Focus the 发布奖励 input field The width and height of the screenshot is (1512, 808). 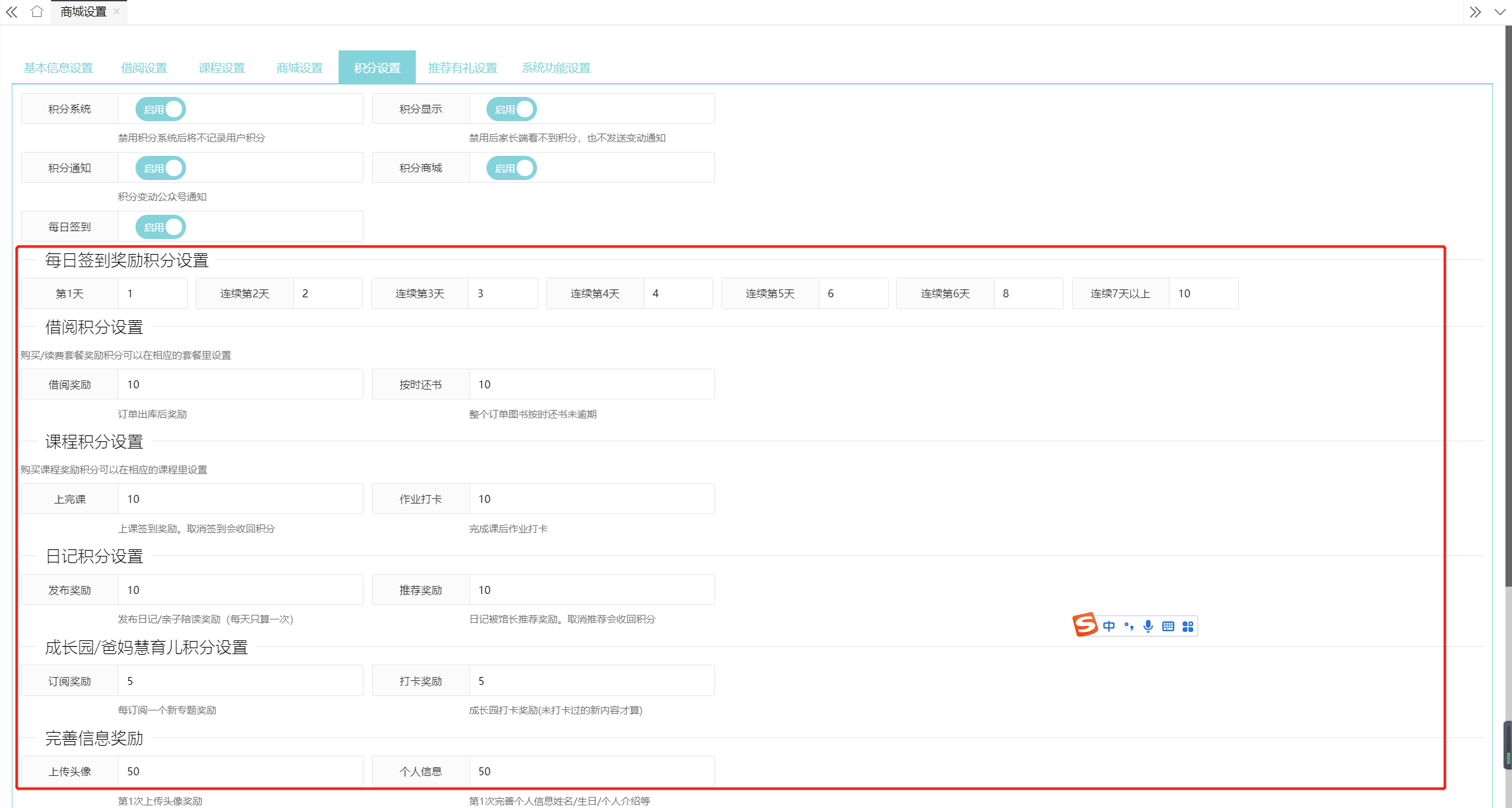click(240, 590)
